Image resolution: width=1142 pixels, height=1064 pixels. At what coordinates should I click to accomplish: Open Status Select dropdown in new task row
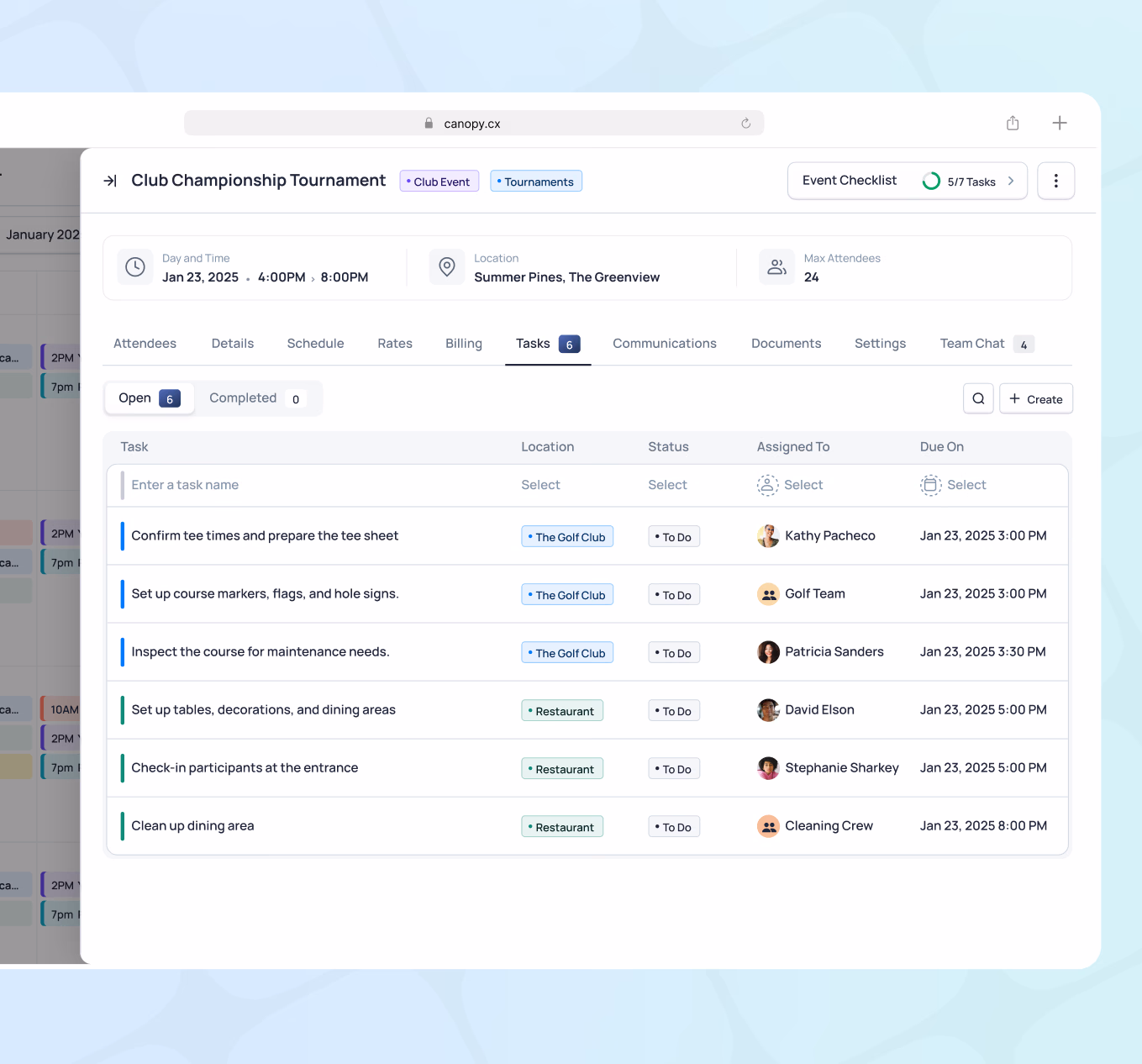pyautogui.click(x=667, y=485)
